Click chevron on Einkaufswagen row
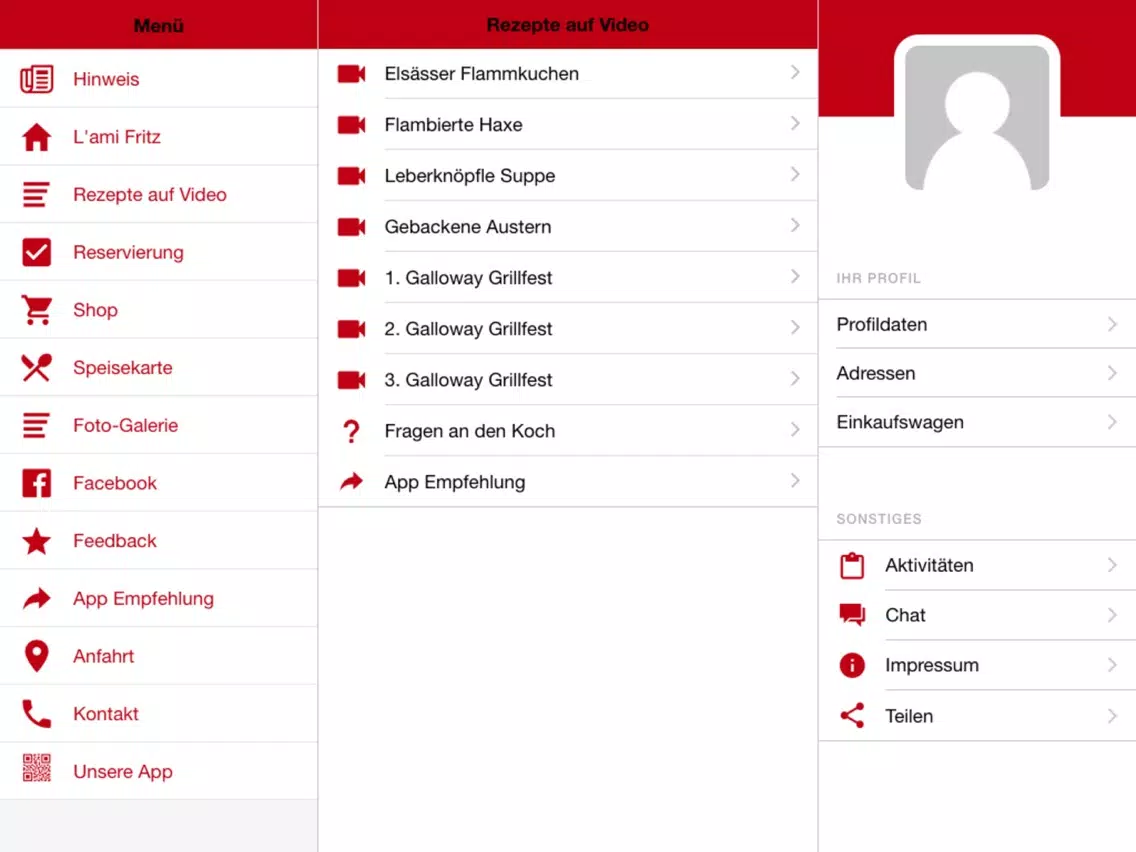 [x=1112, y=422]
